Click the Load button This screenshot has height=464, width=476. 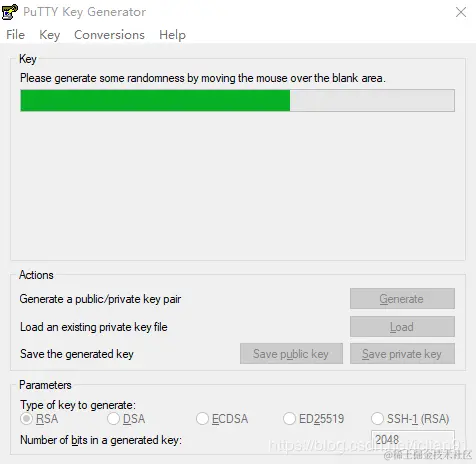[402, 327]
